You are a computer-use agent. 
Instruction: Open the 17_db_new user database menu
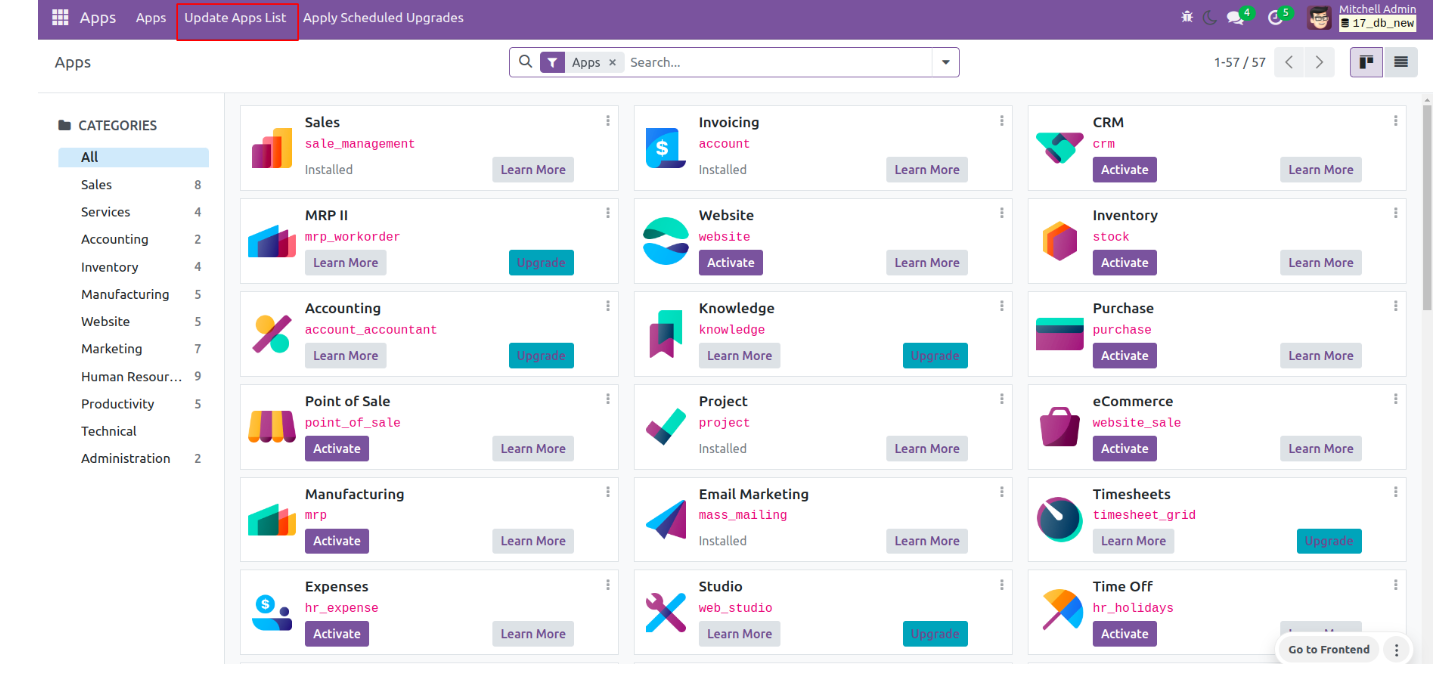(x=1377, y=23)
